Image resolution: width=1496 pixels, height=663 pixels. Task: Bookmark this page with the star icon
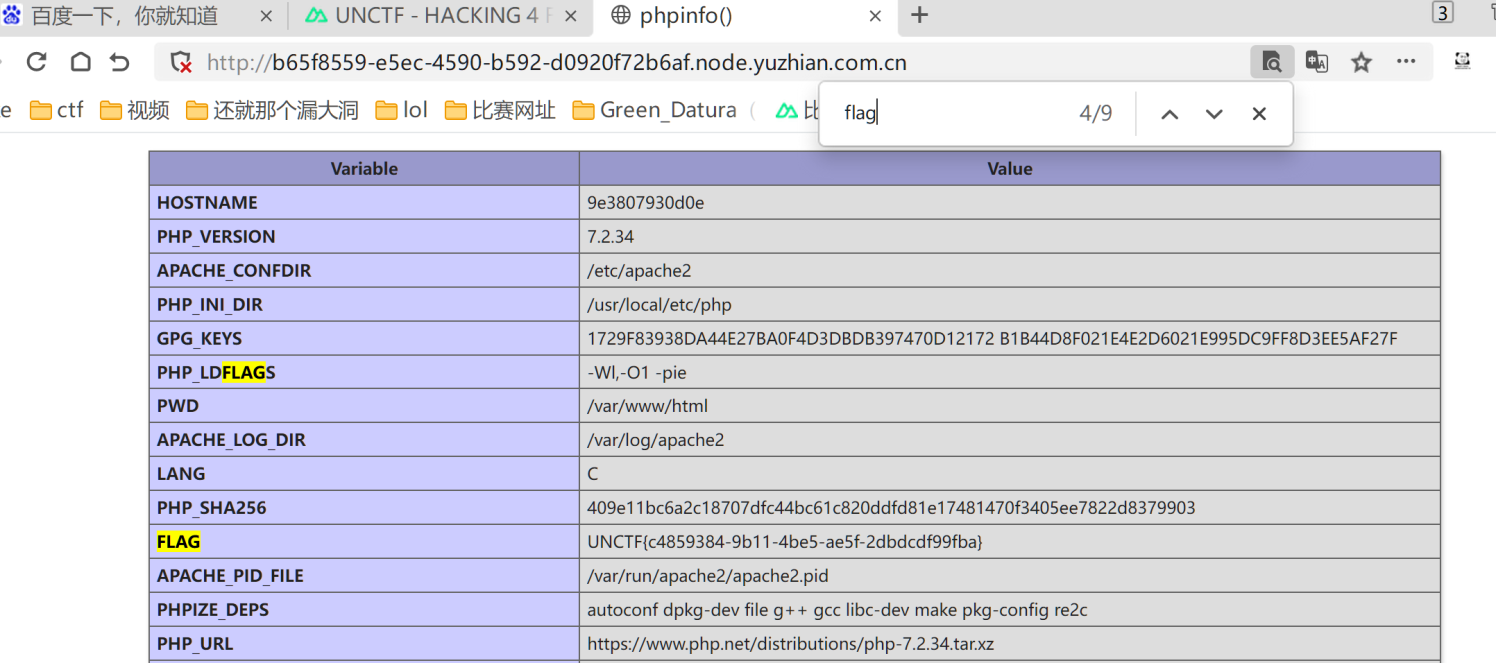pos(1361,62)
